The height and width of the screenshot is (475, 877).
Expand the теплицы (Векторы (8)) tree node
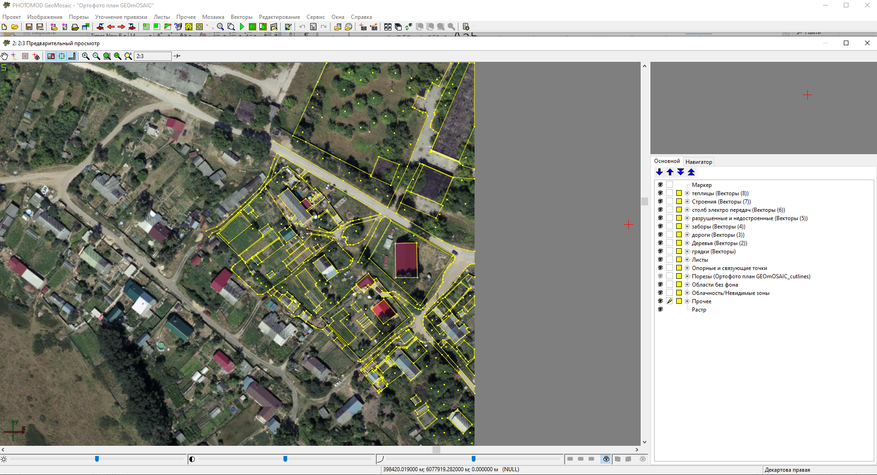[687, 193]
